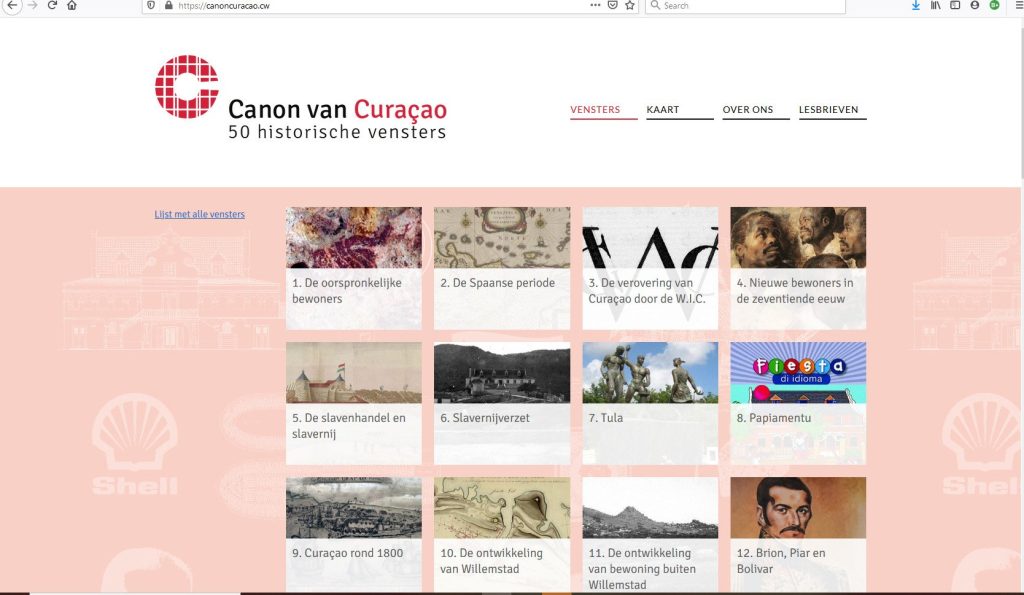Screen dimensions: 1024x595
Task: Bookmark page with star icon
Action: (x=630, y=5)
